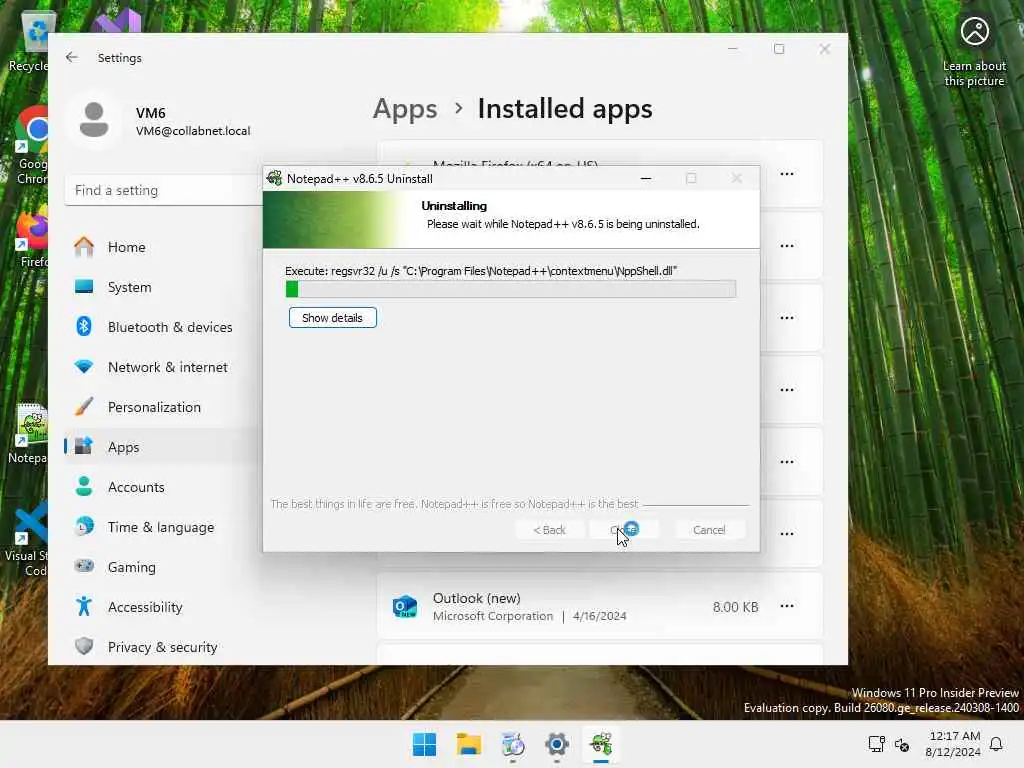Click the Outlook (new) app icon

coord(405,607)
